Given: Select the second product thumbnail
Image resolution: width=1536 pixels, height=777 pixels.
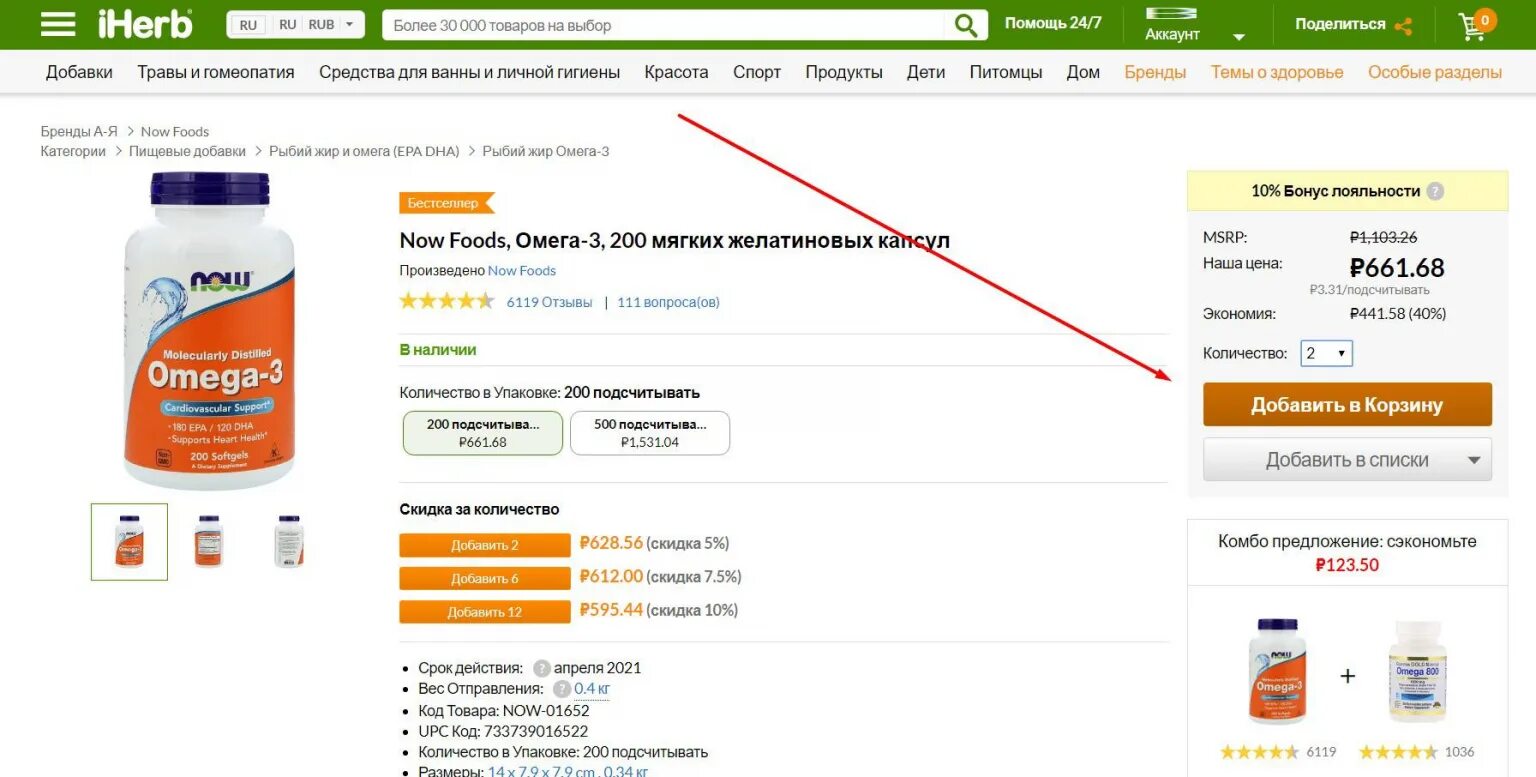Looking at the screenshot, I should coord(208,542).
